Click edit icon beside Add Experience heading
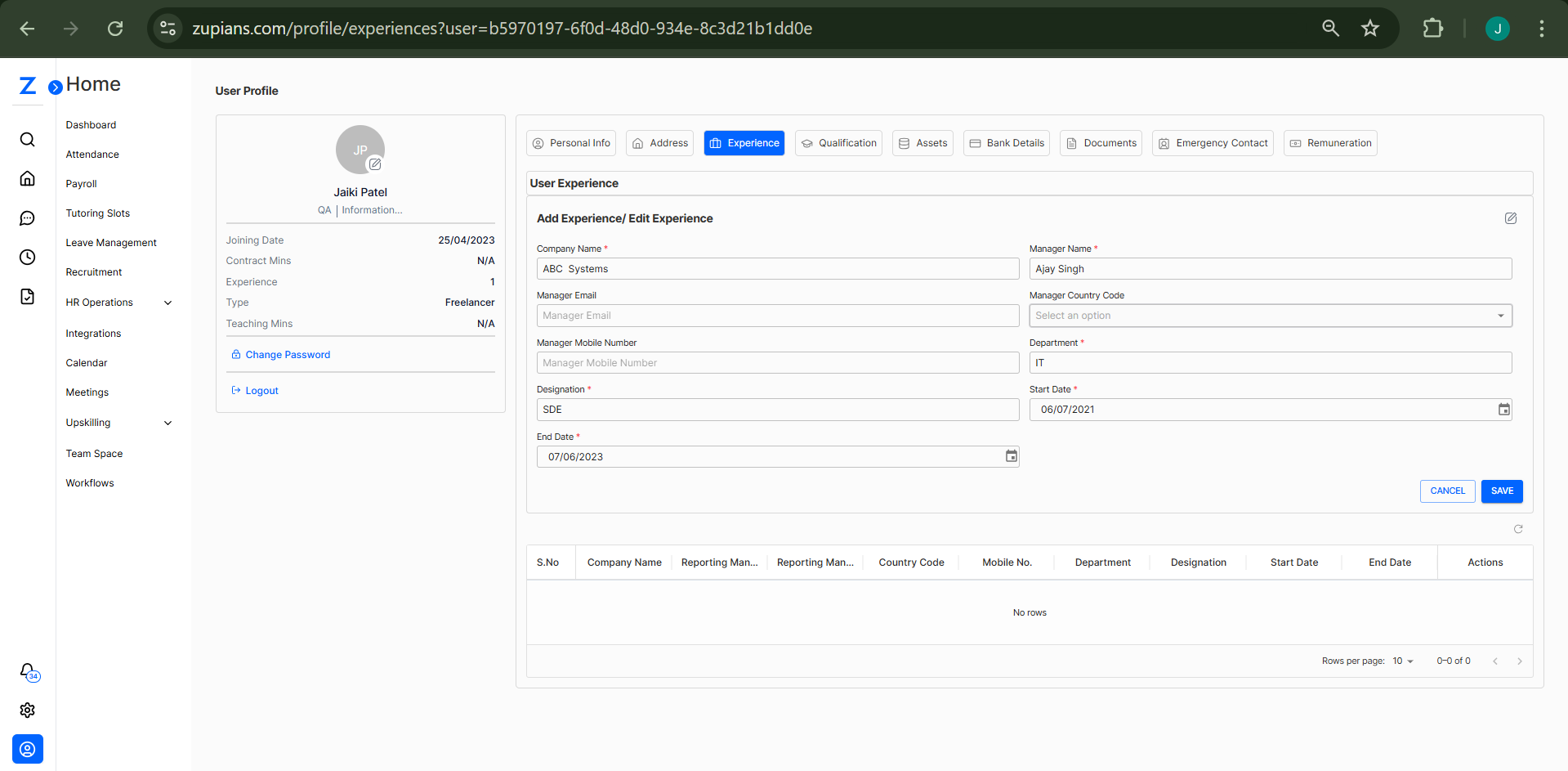This screenshot has width=1568, height=771. click(1511, 218)
